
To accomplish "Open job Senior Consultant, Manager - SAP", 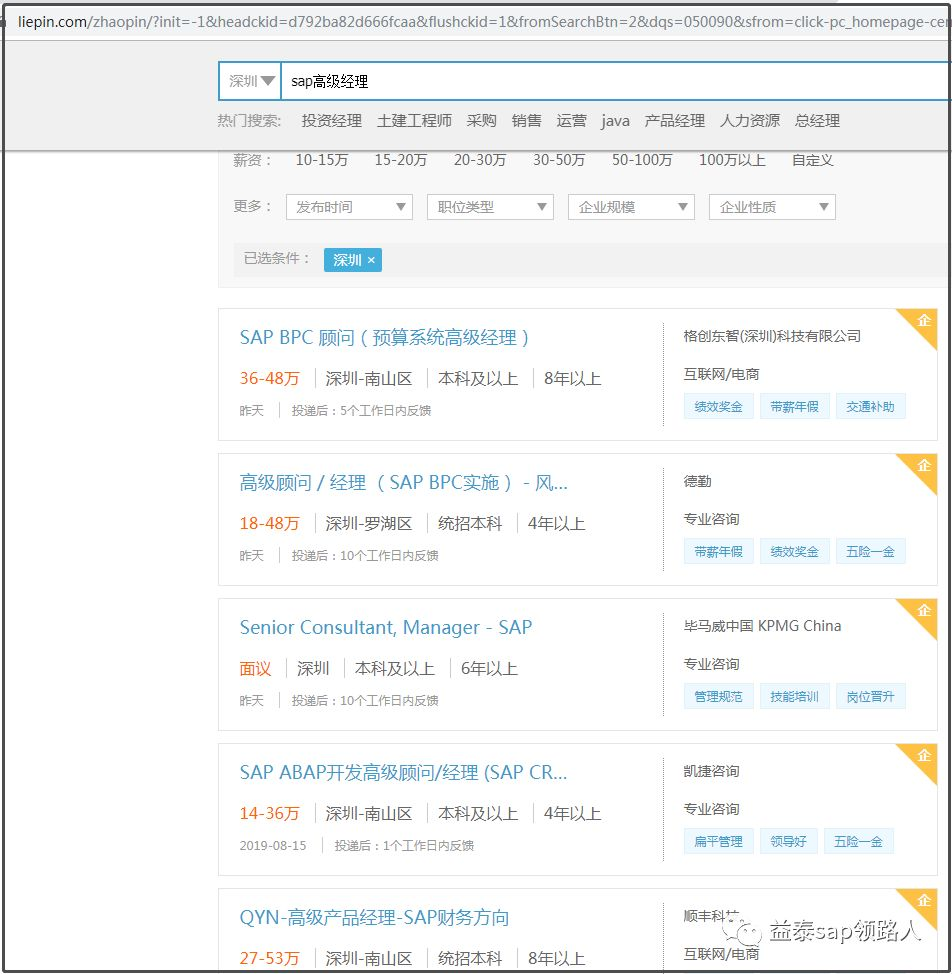I will tap(386, 627).
